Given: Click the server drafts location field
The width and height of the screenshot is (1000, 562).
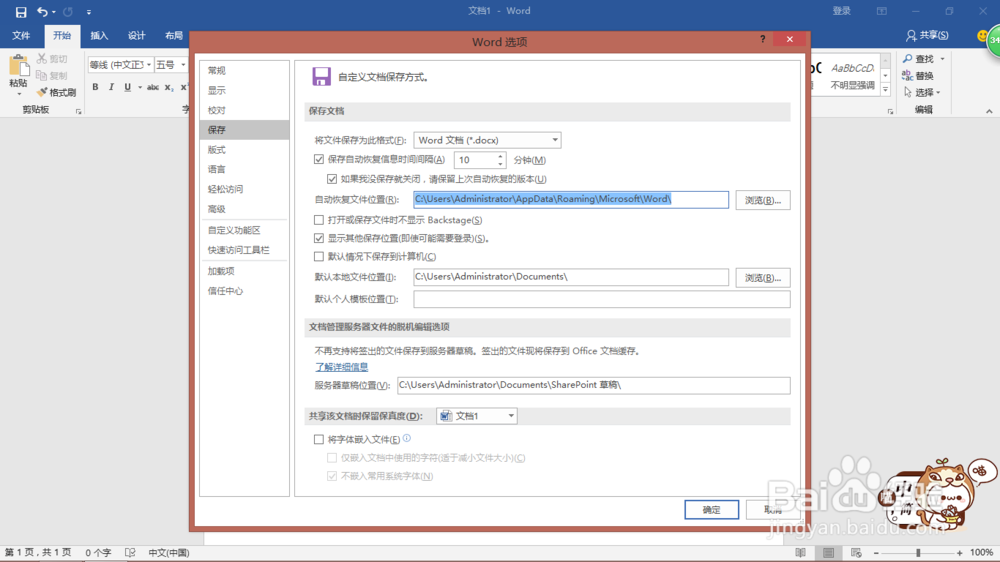Looking at the screenshot, I should (x=594, y=385).
